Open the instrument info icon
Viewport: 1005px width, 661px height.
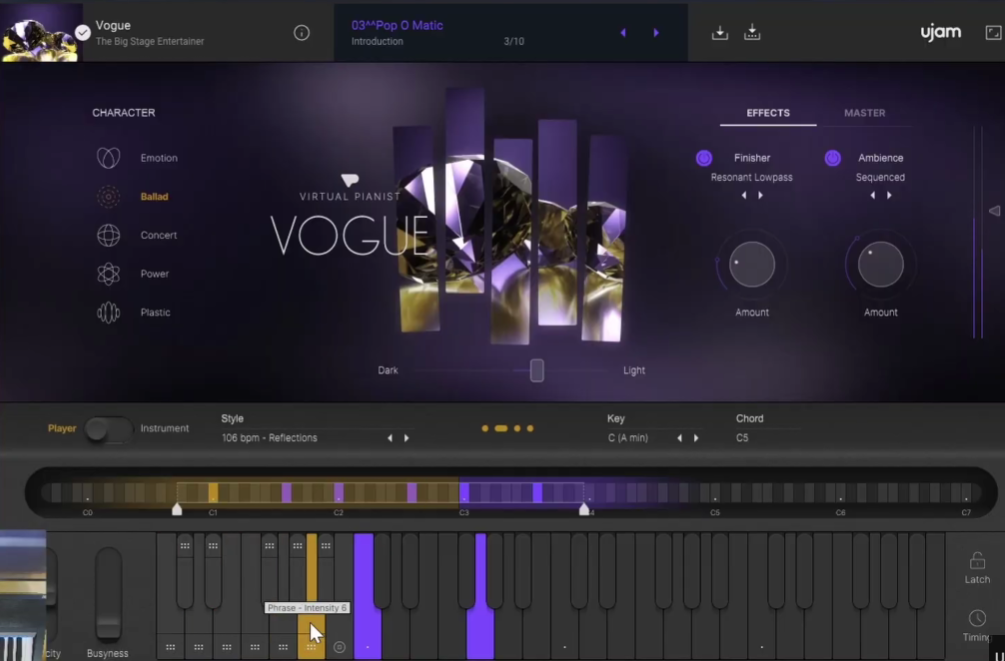(302, 30)
